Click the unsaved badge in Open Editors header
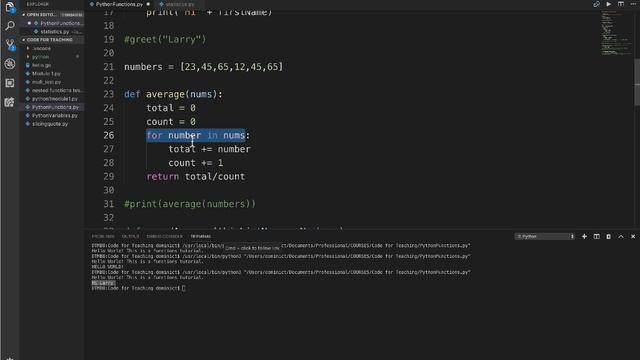Image resolution: width=640 pixels, height=360 pixels. pyautogui.click(x=72, y=15)
